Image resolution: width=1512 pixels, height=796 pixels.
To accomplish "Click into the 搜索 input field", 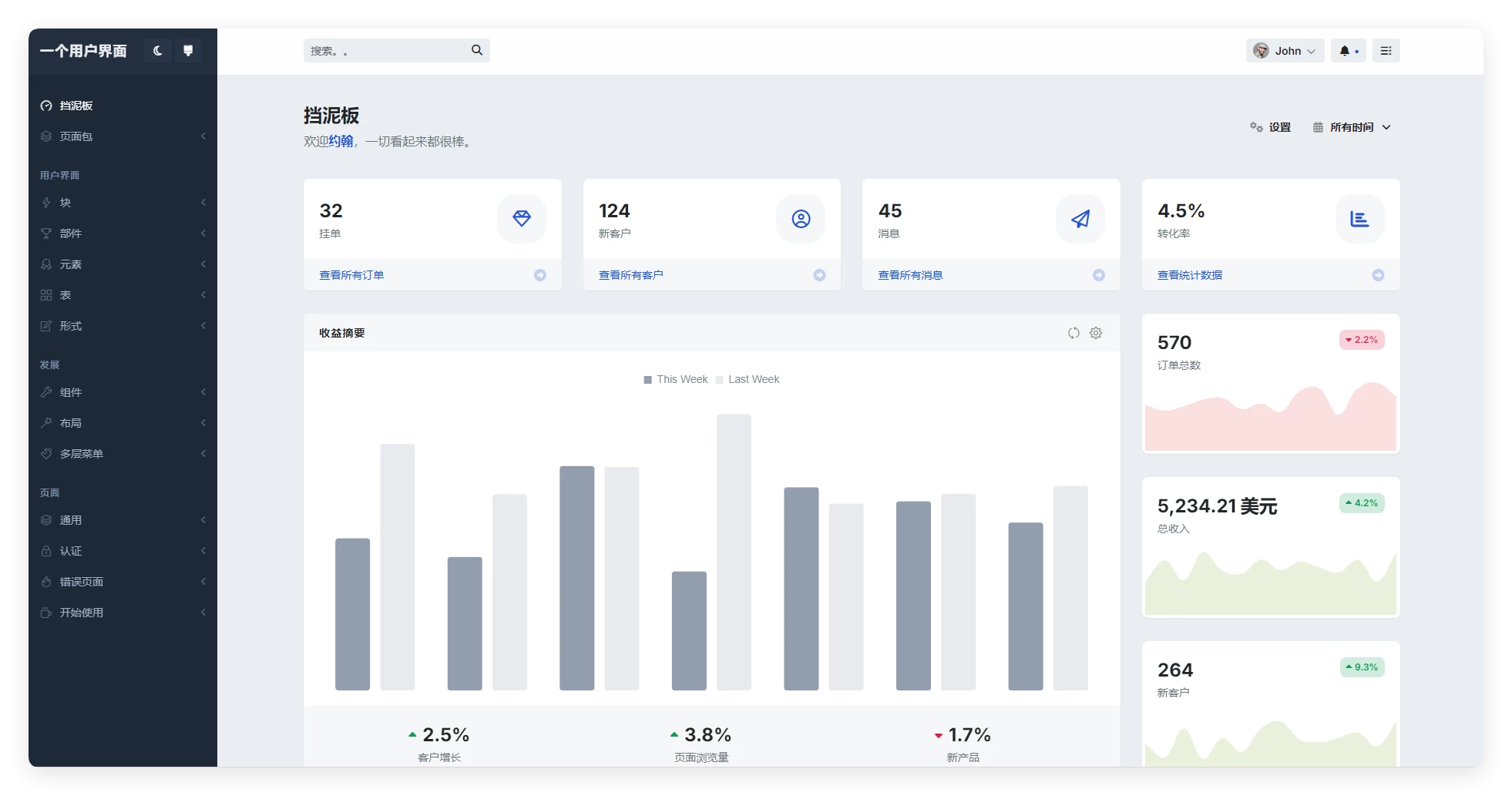I will click(x=385, y=51).
